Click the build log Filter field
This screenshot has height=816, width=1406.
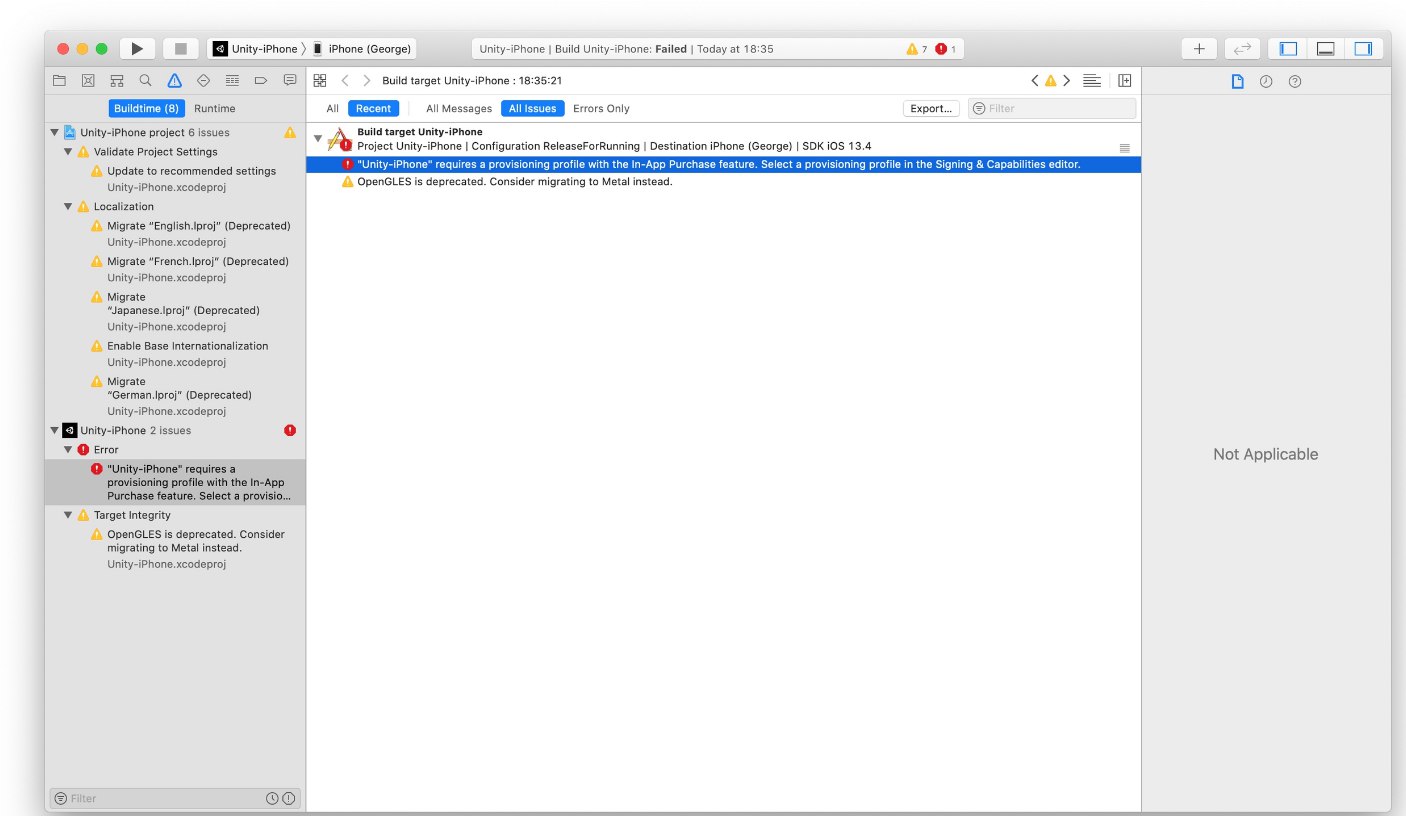tap(1052, 108)
